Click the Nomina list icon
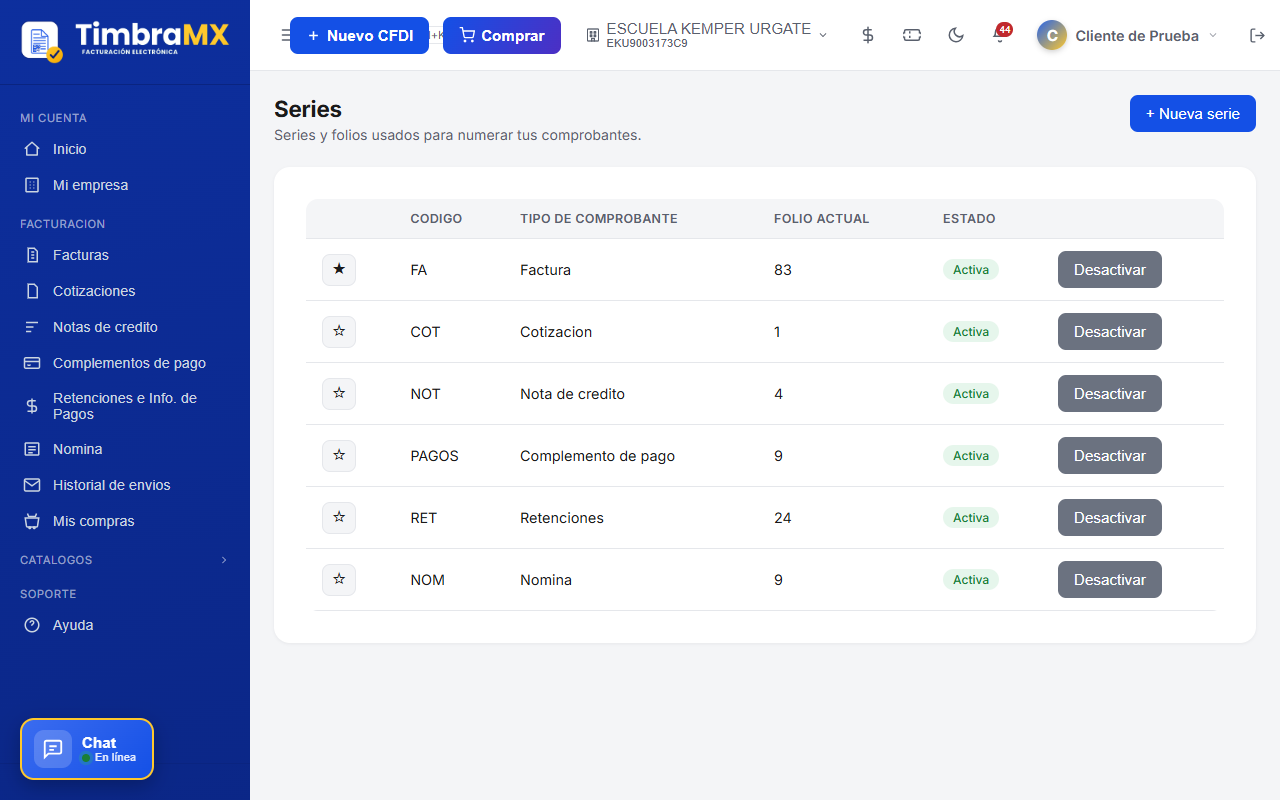 pyautogui.click(x=32, y=449)
